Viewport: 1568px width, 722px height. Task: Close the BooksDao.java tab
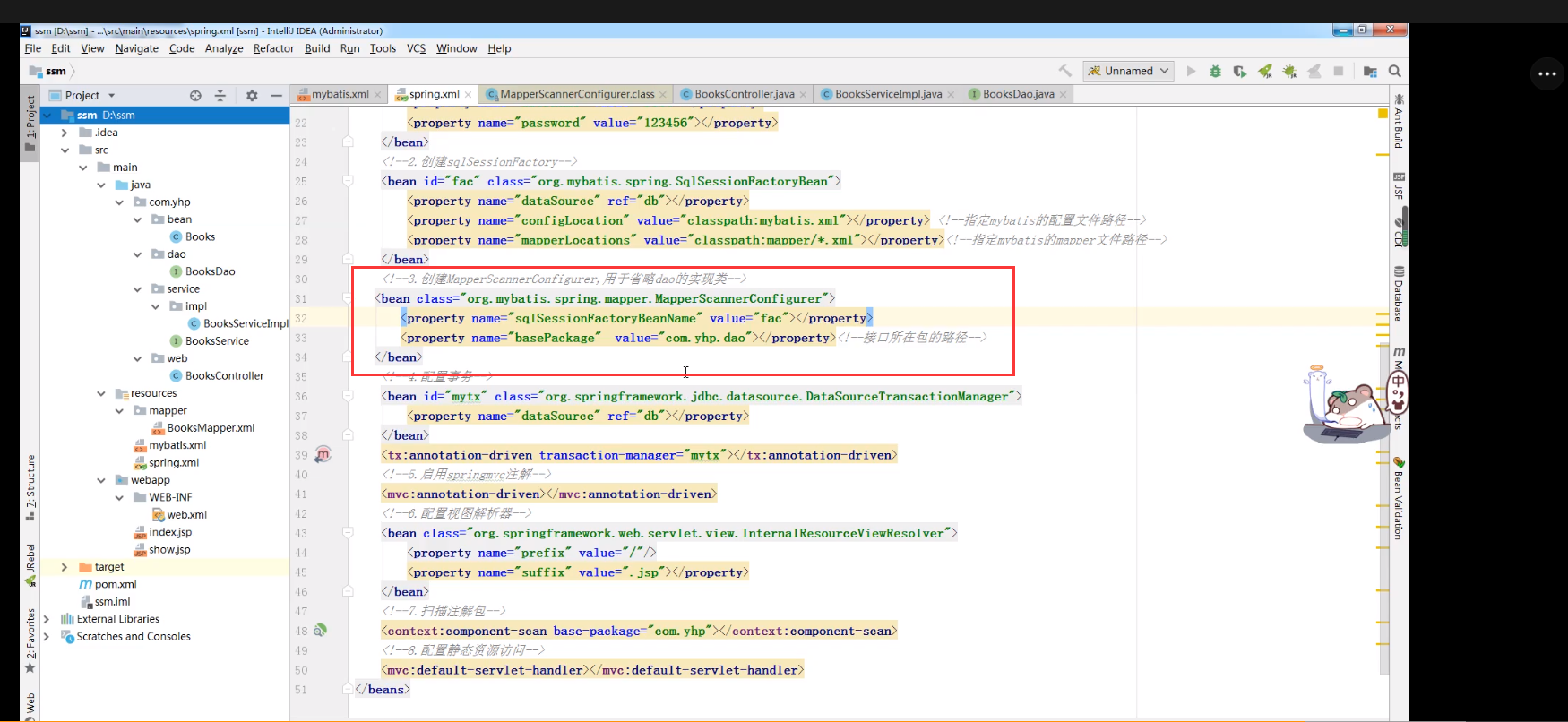click(x=1064, y=94)
